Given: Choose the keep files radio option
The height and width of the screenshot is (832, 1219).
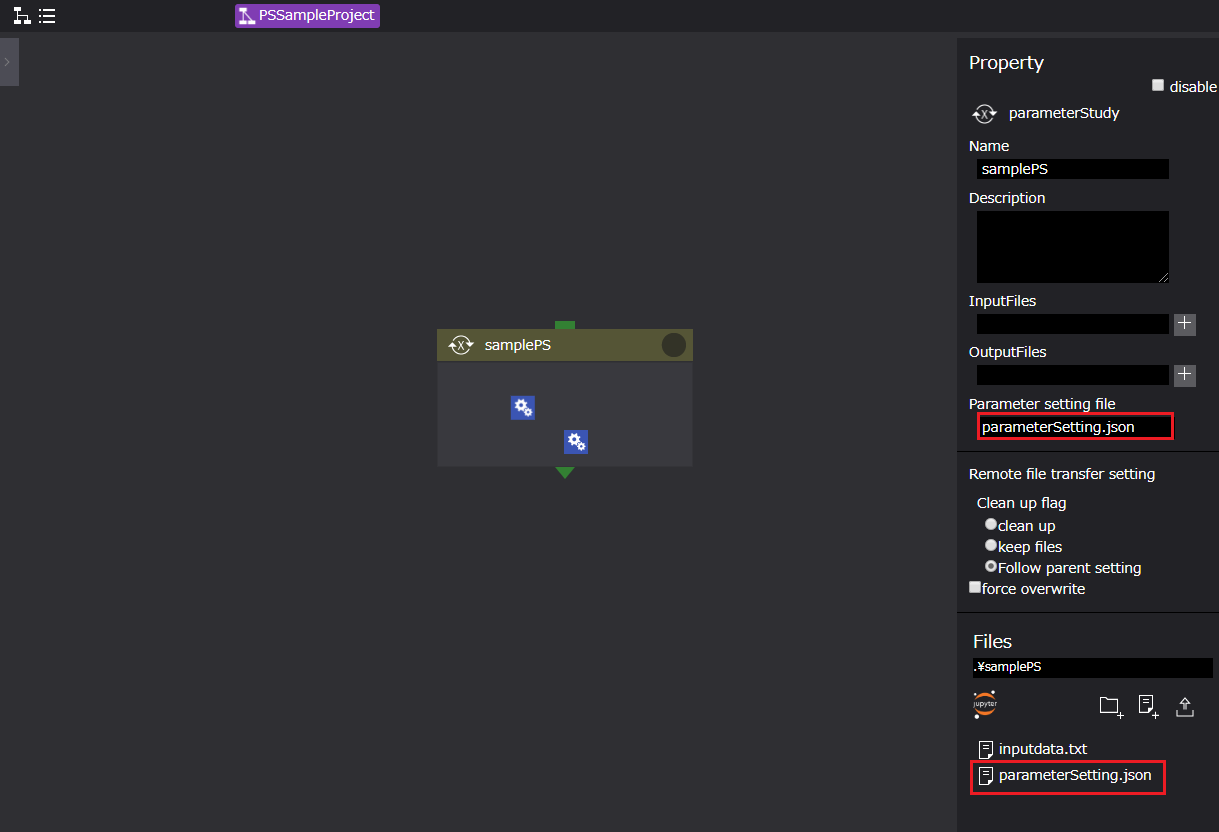Looking at the screenshot, I should coord(991,545).
